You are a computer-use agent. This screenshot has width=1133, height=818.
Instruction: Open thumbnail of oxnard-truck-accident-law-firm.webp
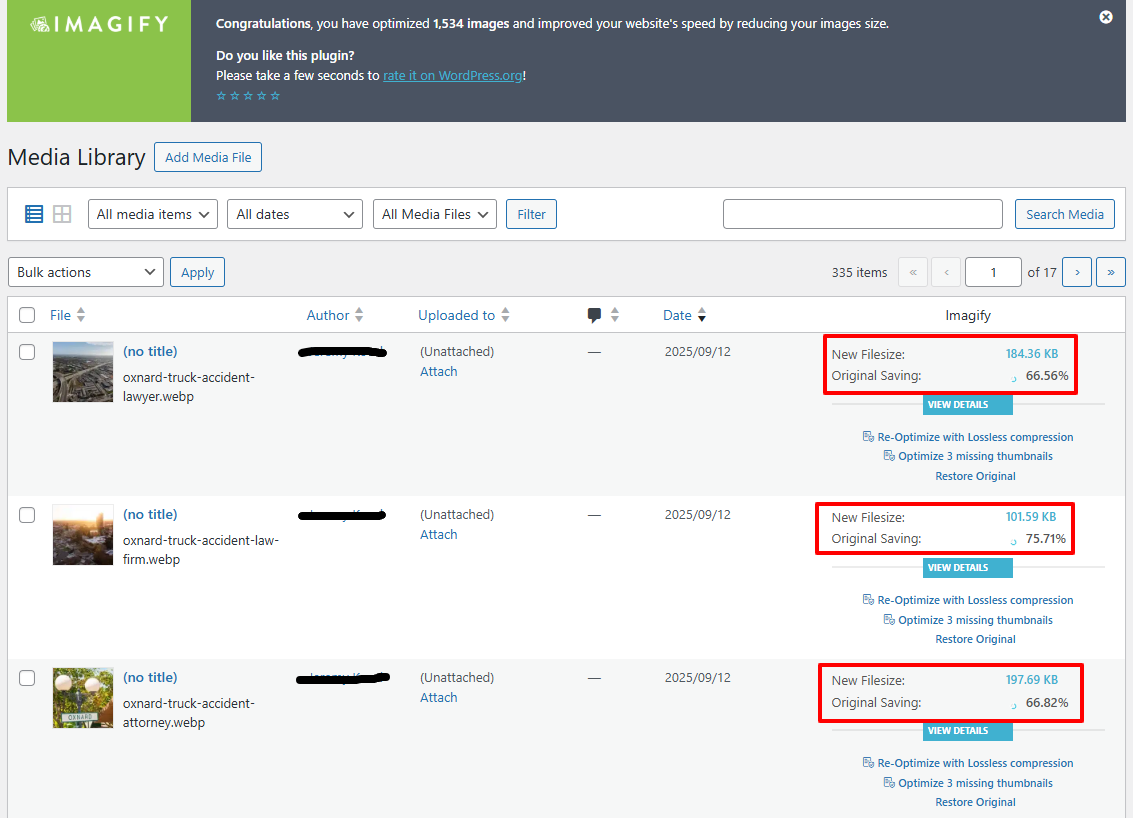[83, 535]
